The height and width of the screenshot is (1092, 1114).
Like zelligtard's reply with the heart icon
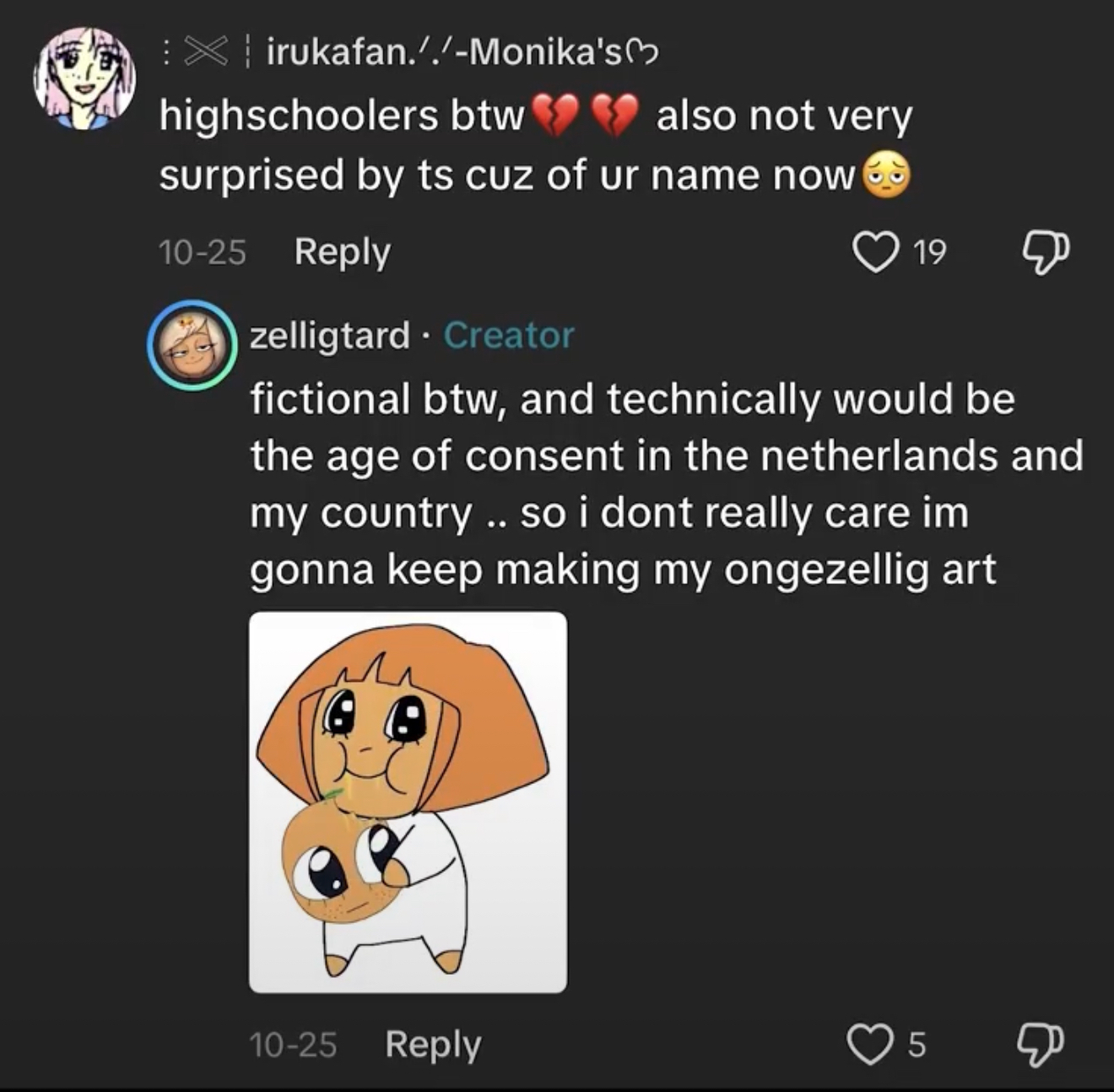870,1045
